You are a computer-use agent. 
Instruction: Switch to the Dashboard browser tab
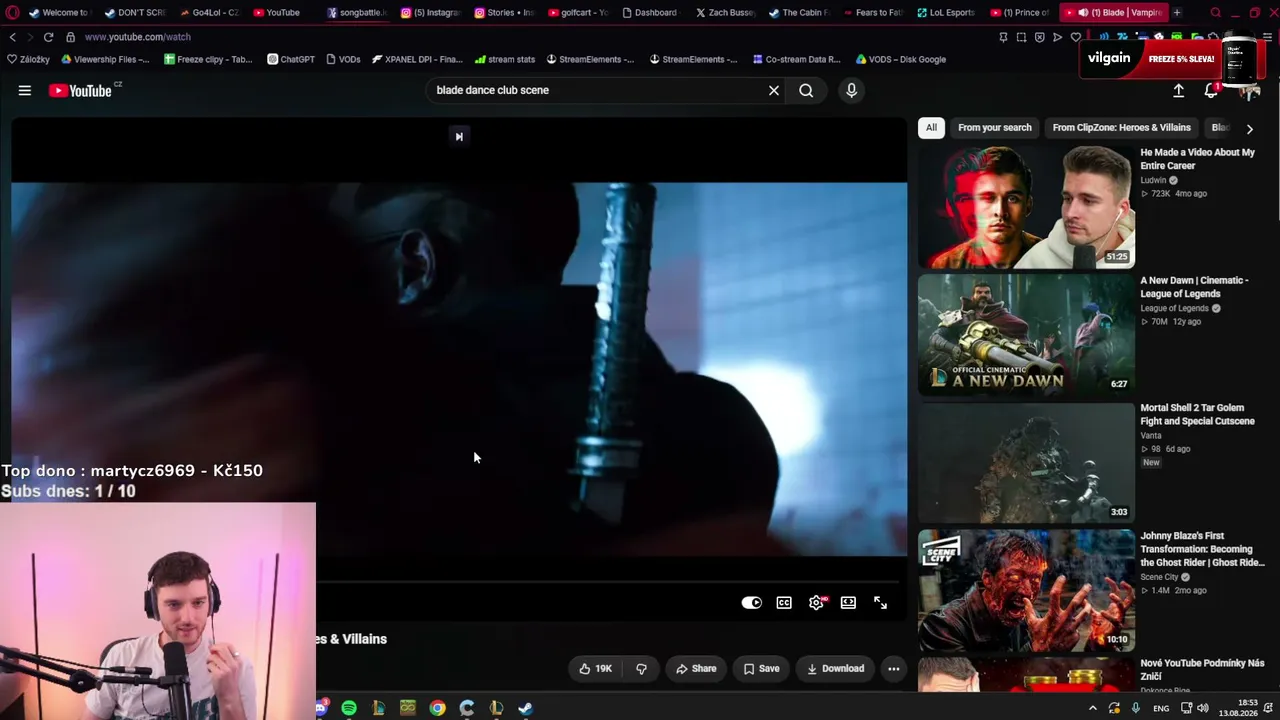pos(649,13)
